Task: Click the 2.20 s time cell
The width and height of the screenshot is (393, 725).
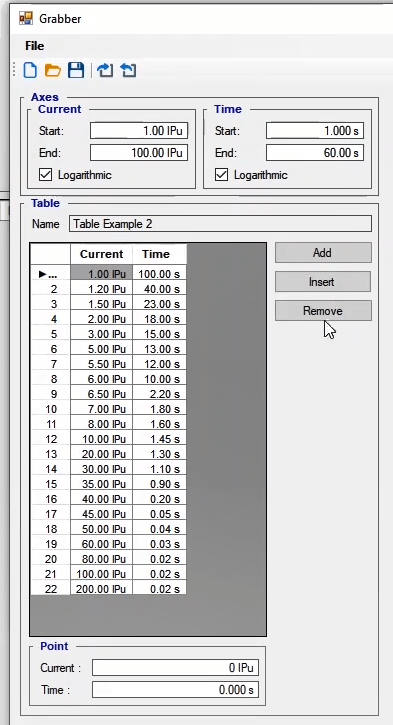Action: pos(160,394)
